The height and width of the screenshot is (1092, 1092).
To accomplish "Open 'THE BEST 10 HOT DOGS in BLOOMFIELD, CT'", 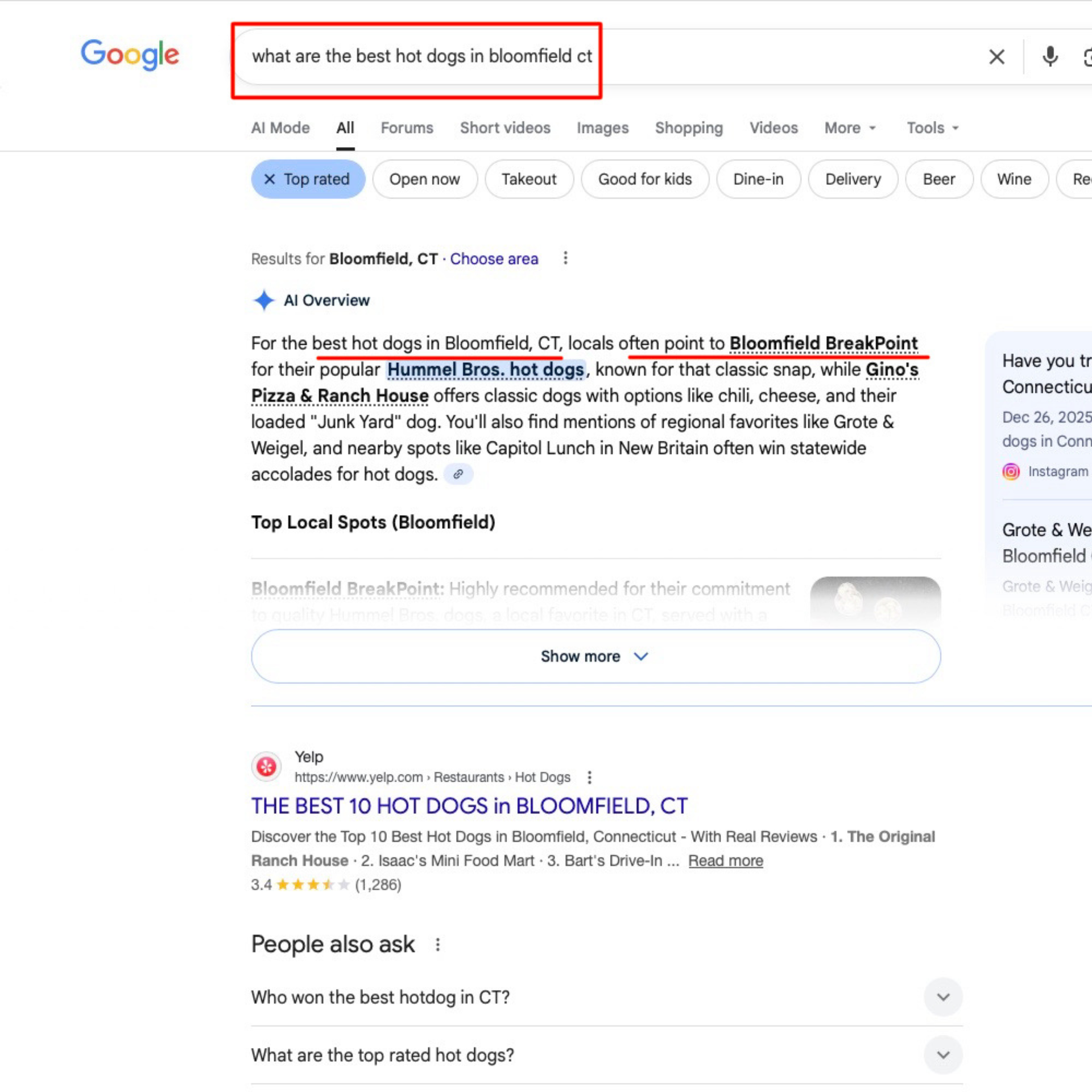I will coord(469,805).
